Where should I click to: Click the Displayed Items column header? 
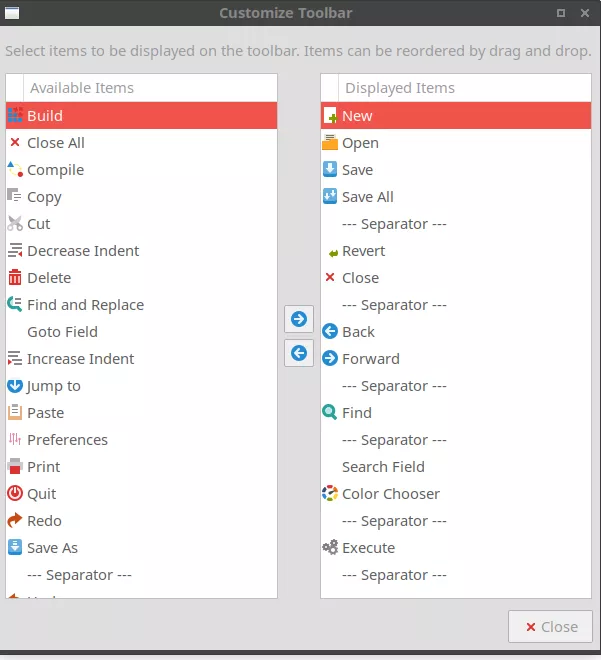pyautogui.click(x=400, y=88)
